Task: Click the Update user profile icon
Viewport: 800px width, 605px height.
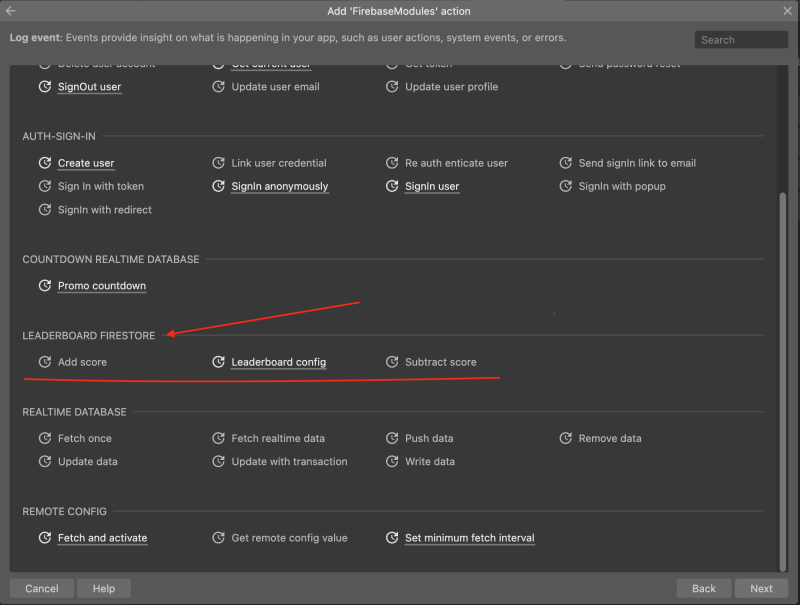Action: pos(392,87)
